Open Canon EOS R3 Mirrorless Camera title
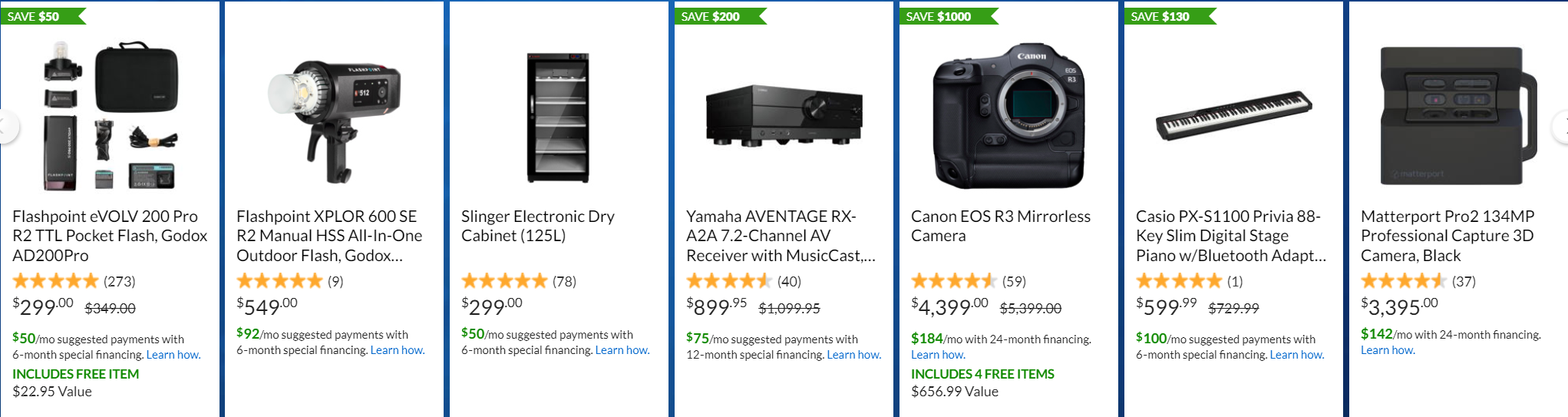Viewport: 1568px width, 417px height. point(1000,226)
